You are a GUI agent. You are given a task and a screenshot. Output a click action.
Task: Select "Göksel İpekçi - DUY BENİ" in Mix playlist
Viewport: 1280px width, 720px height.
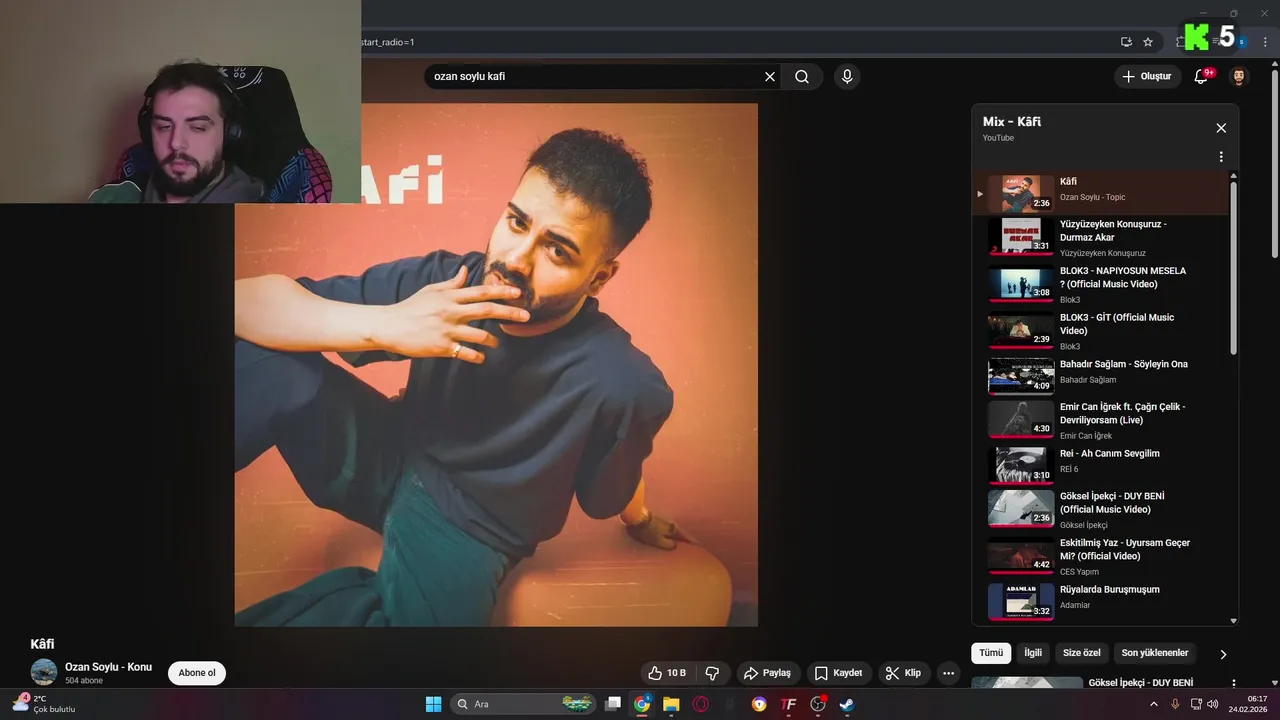point(1100,510)
